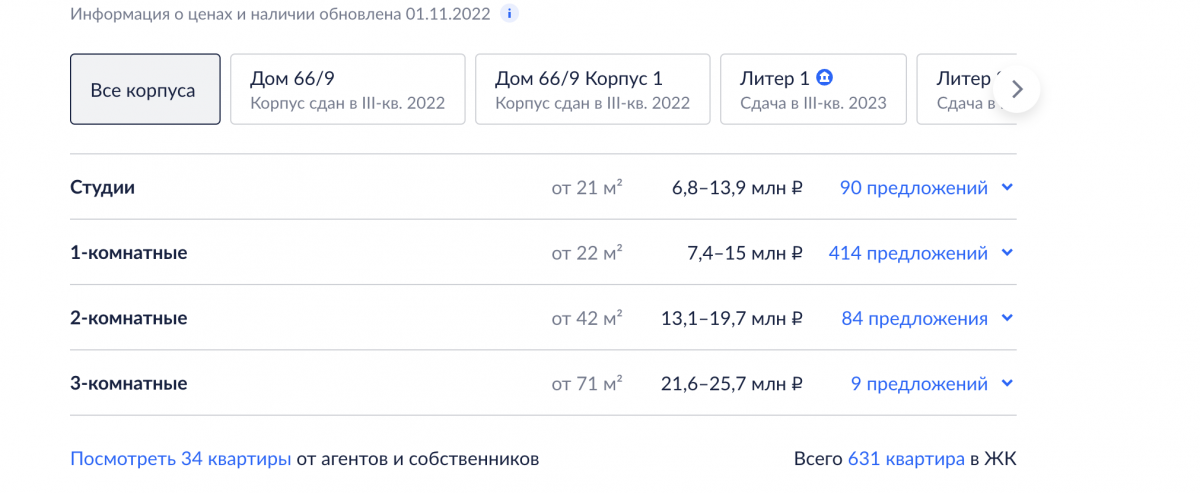1200x493 pixels.
Task: Select the Дом 66/9 Корпус 1 tab
Action: click(593, 89)
